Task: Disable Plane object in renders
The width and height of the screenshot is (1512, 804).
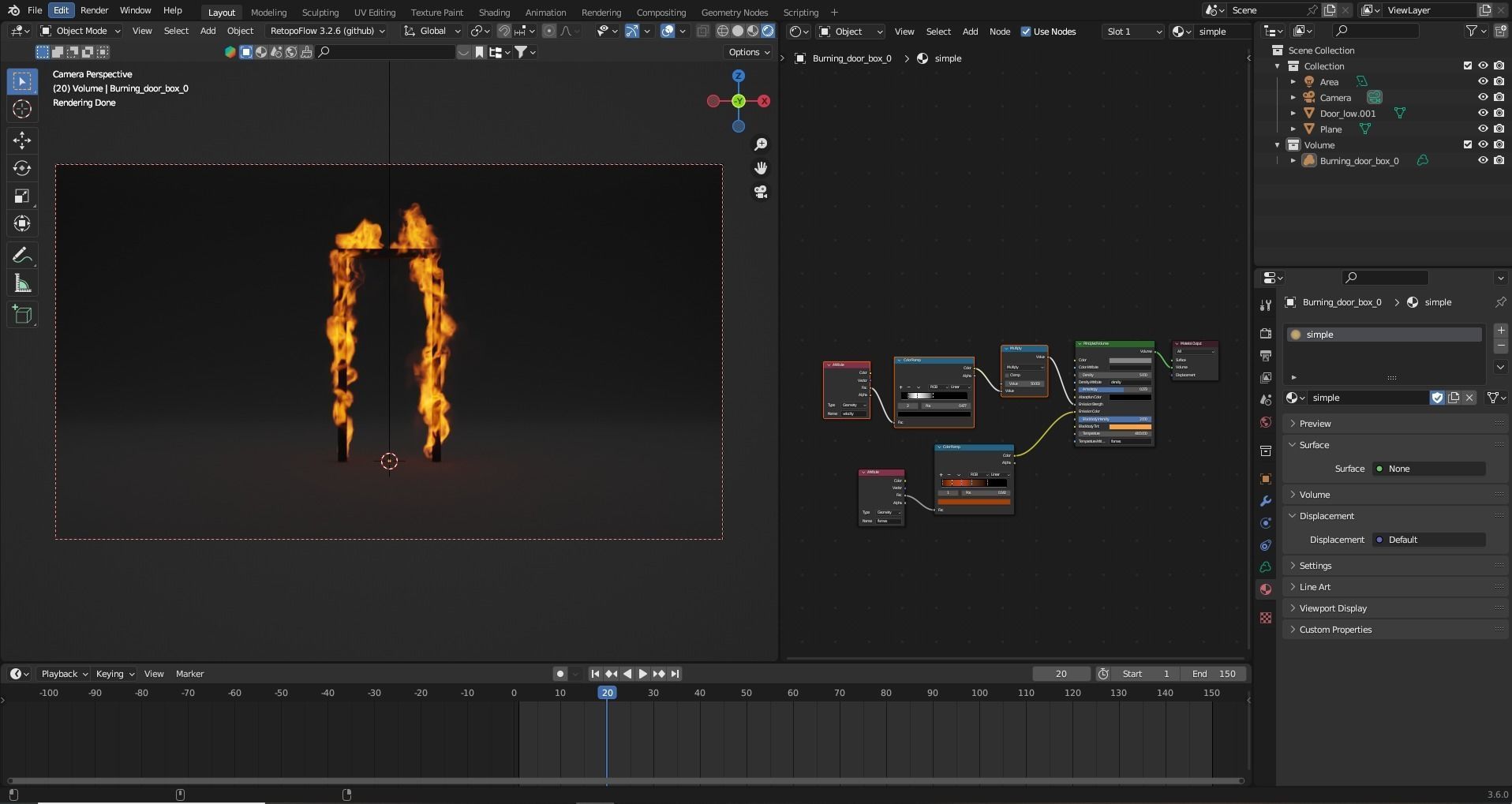Action: tap(1499, 129)
